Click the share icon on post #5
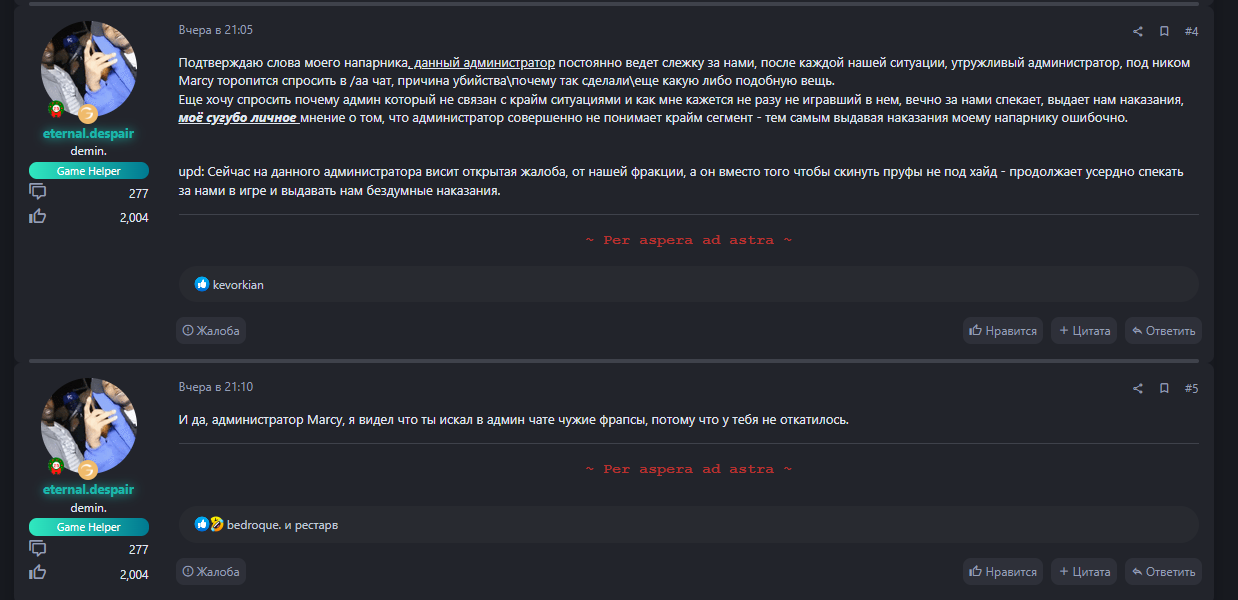The height and width of the screenshot is (600, 1238). 1137,388
